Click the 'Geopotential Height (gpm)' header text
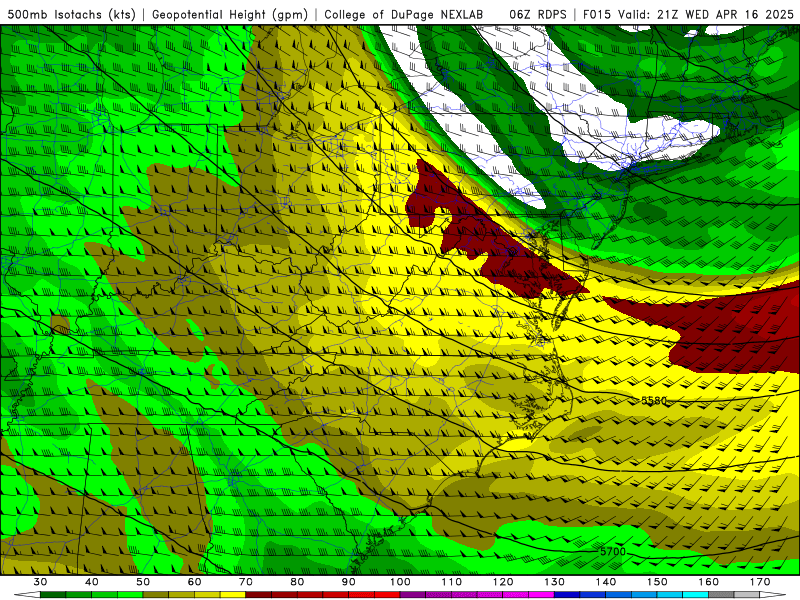This screenshot has width=800, height=600. tap(230, 15)
